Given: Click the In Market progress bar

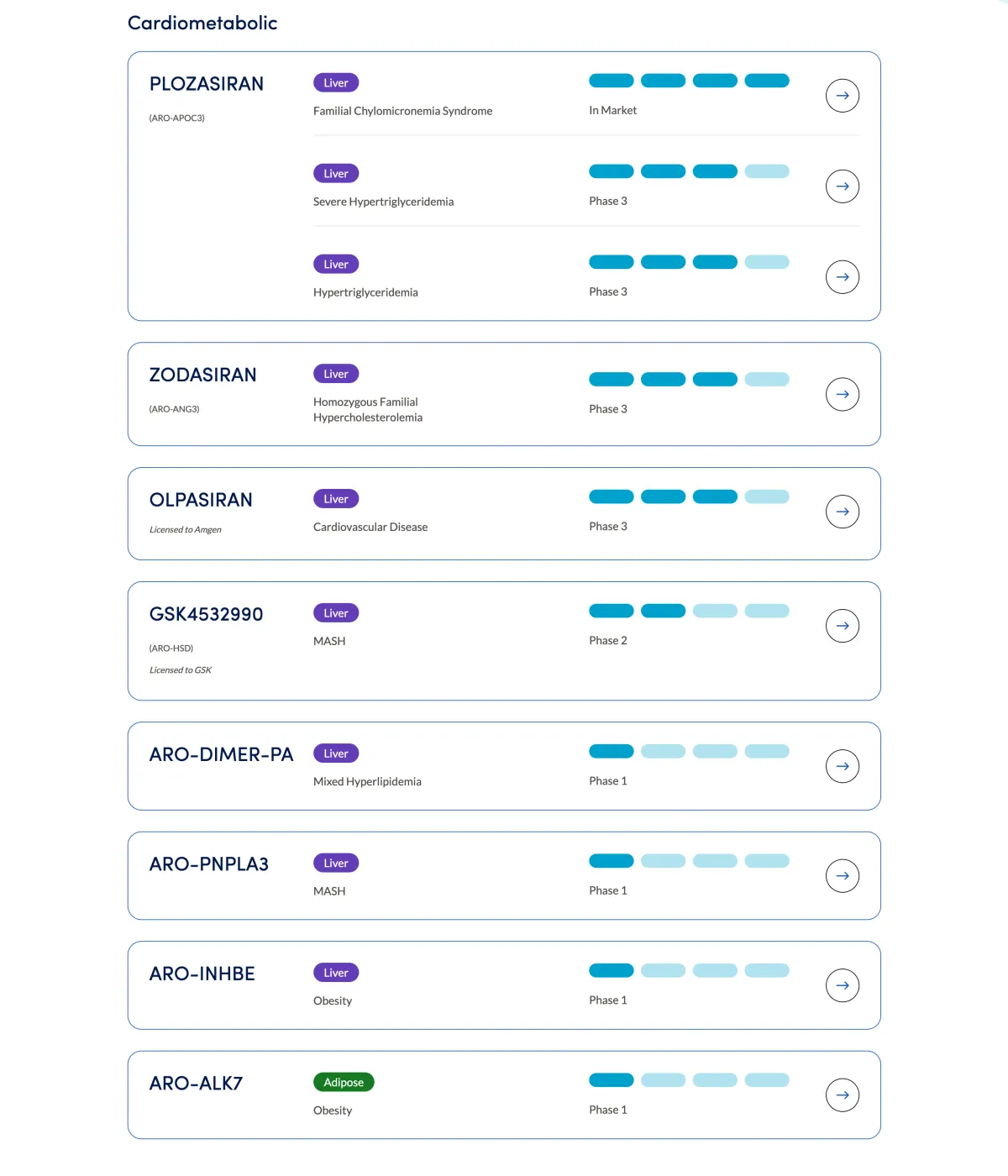Looking at the screenshot, I should (689, 81).
